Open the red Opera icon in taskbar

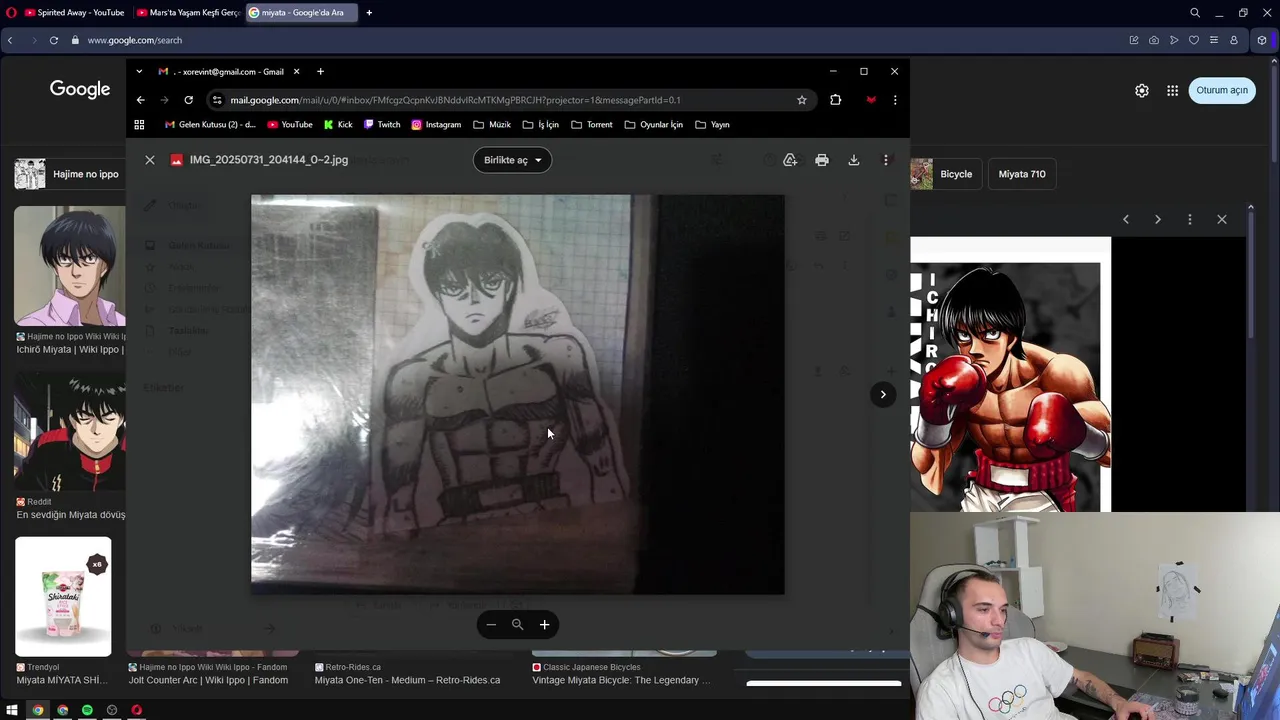coord(137,710)
